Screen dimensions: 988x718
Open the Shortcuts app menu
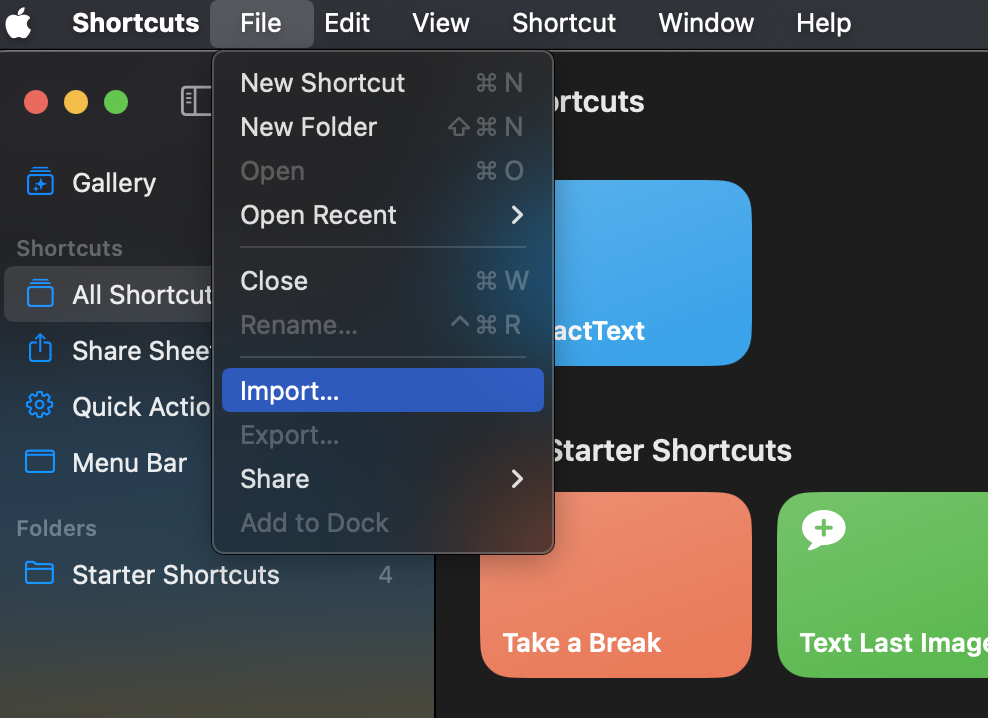pos(135,23)
